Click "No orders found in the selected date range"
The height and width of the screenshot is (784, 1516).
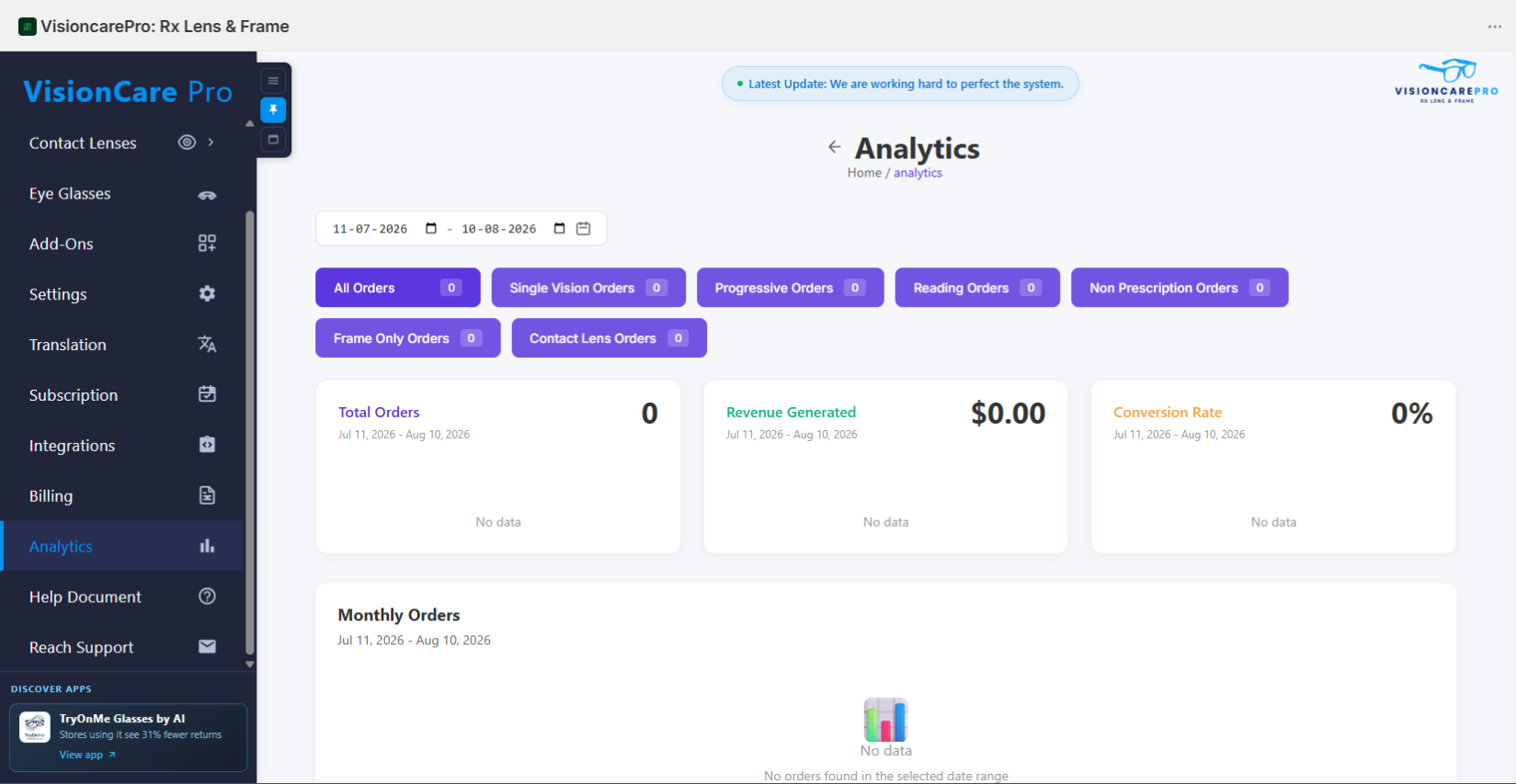(x=886, y=776)
